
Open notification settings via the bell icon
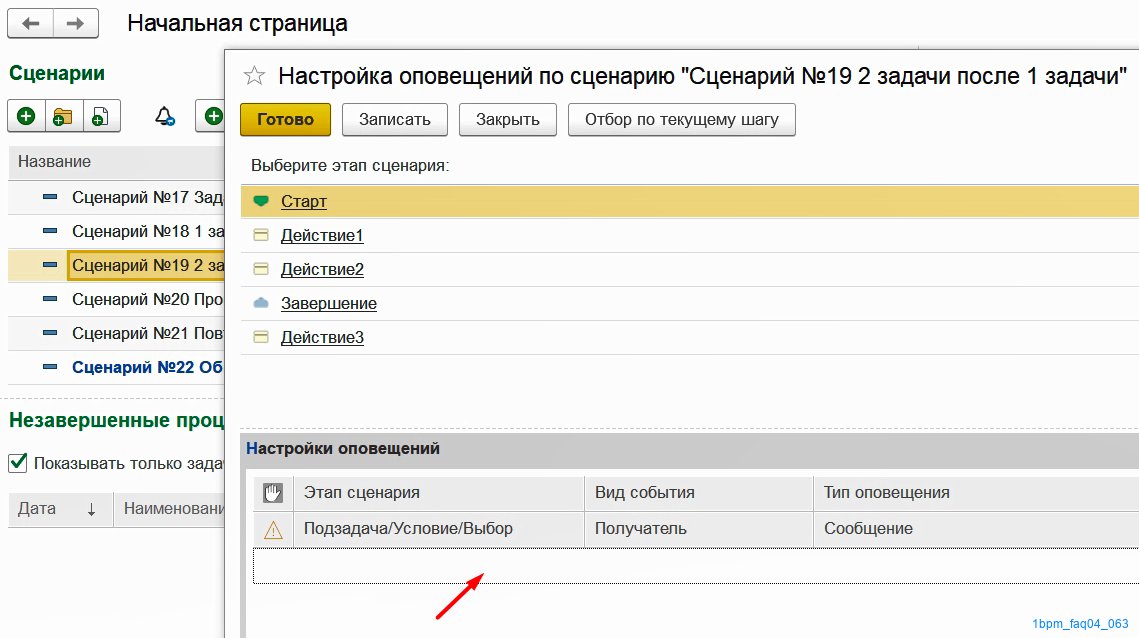[x=165, y=116]
